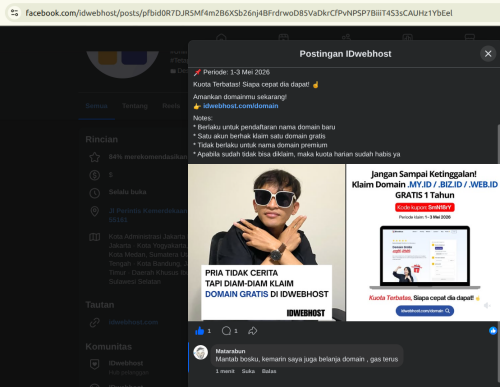Open the man with sunglasses photo

[x=267, y=242]
